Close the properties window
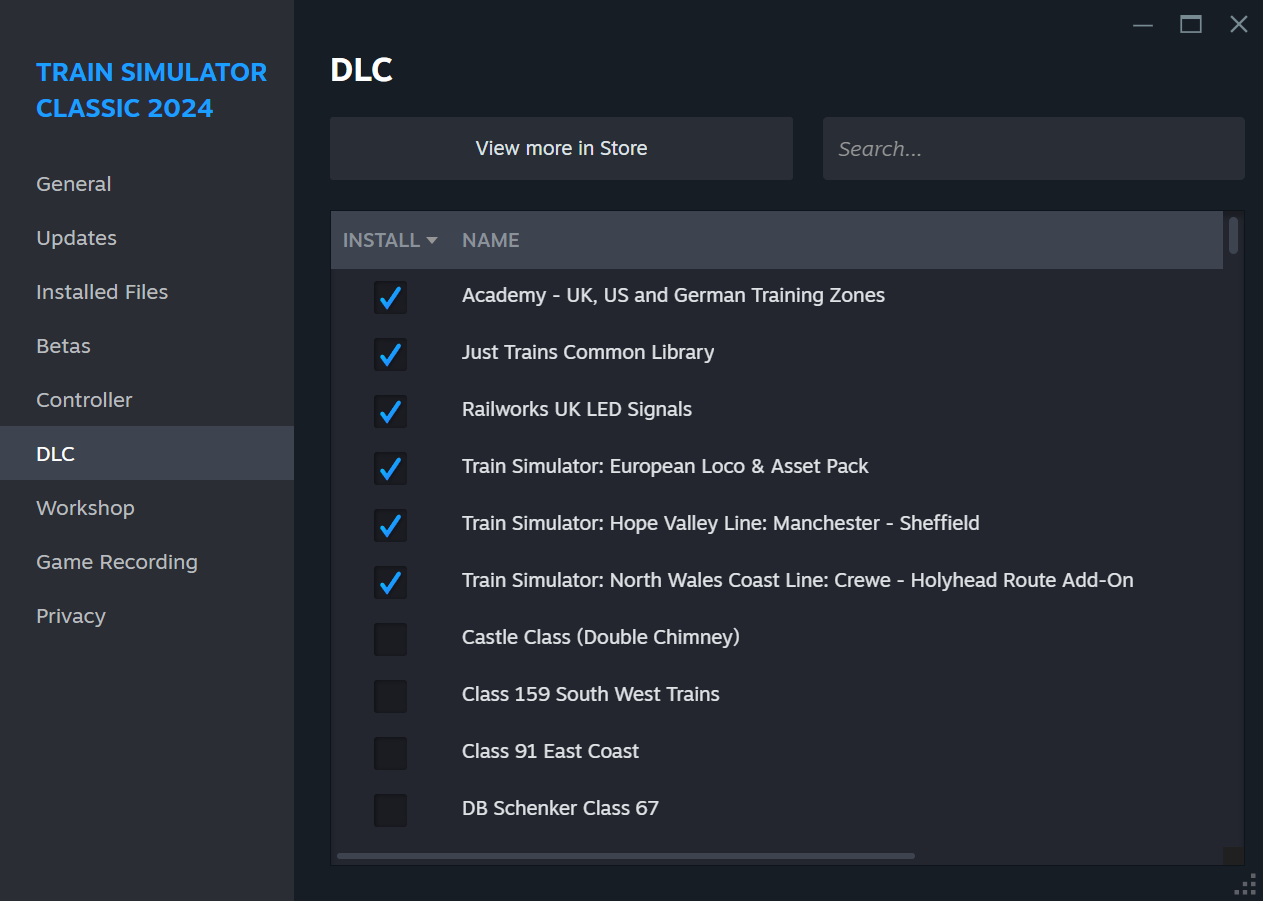 click(x=1238, y=25)
